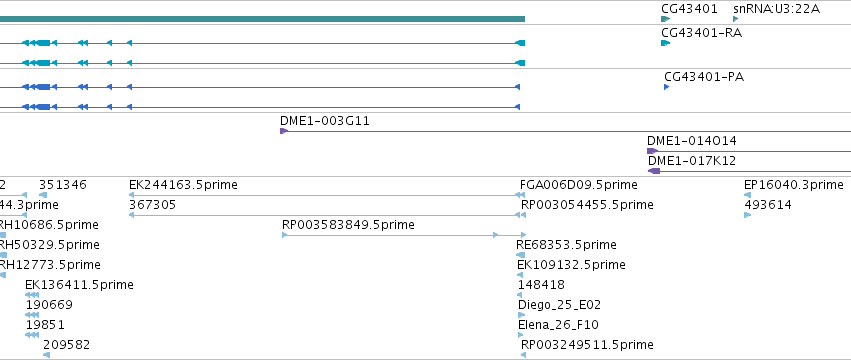
Task: Open the EK244163.5prime feature label
Action: click(x=183, y=185)
